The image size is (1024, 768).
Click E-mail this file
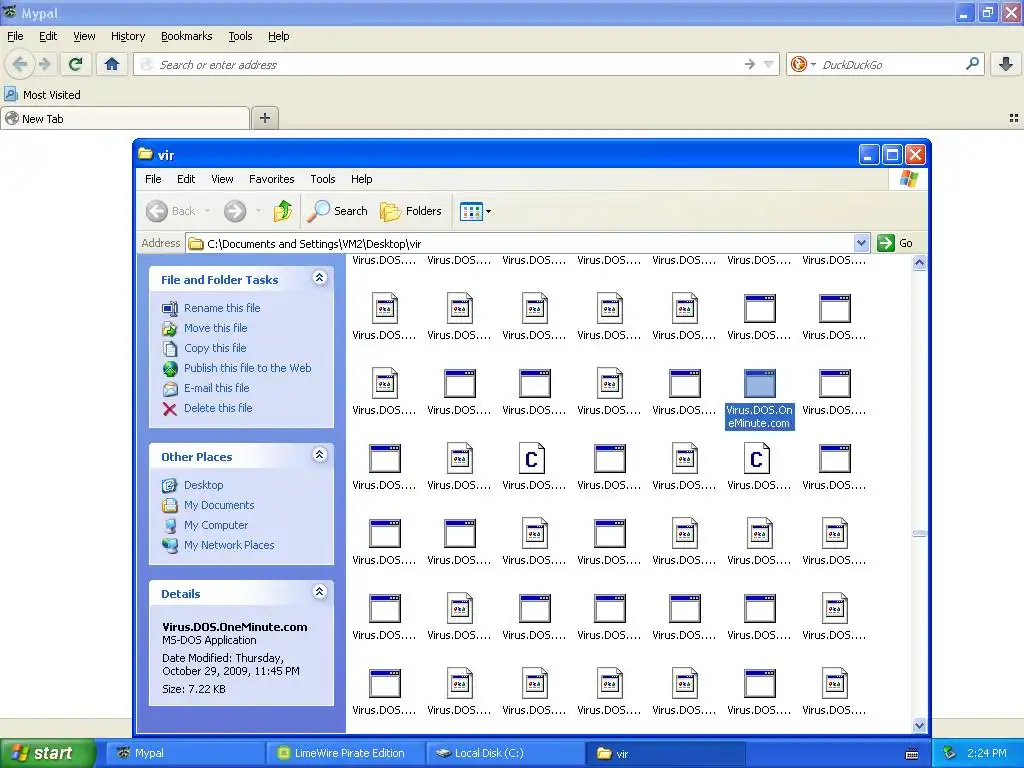pos(216,388)
